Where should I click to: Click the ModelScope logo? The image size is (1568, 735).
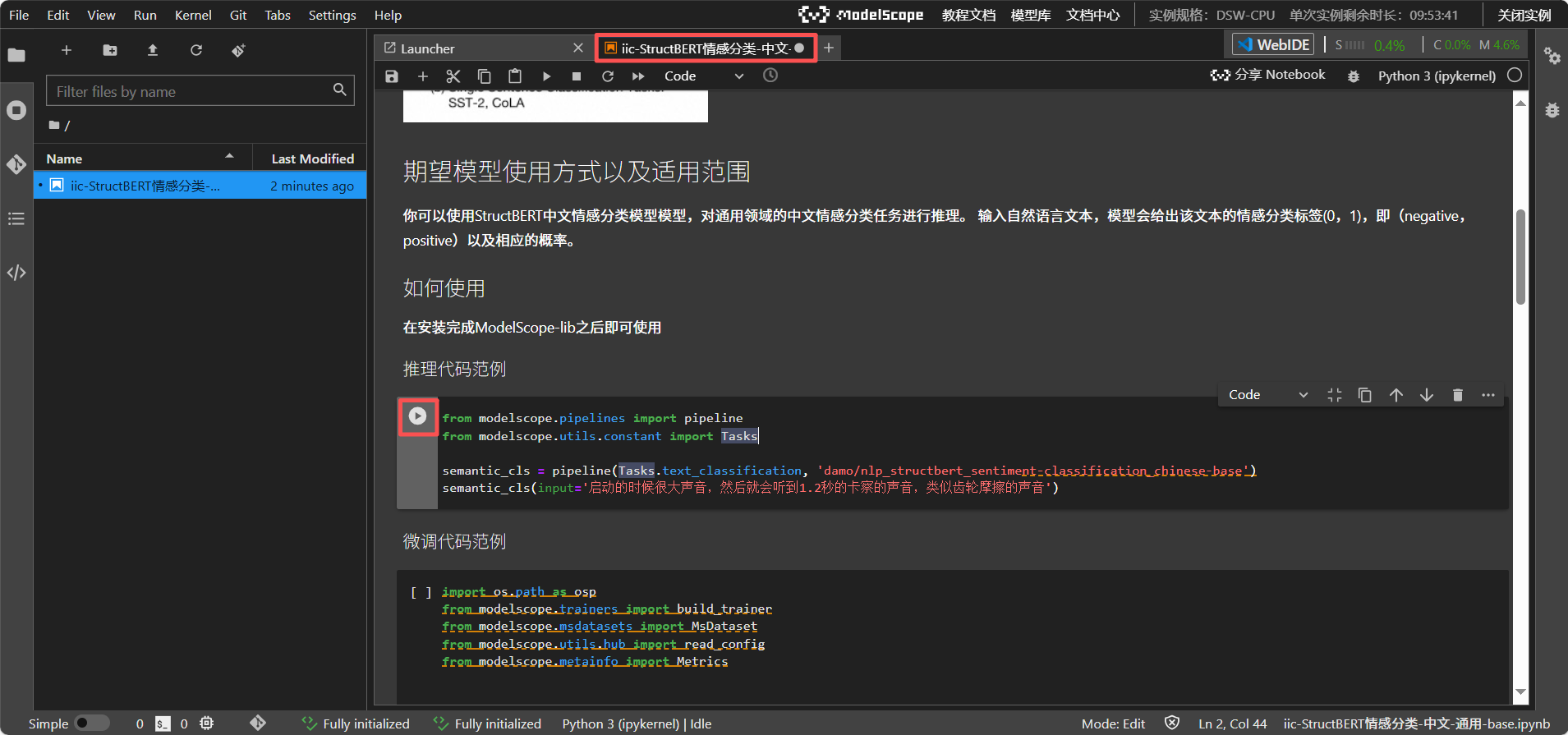861,15
